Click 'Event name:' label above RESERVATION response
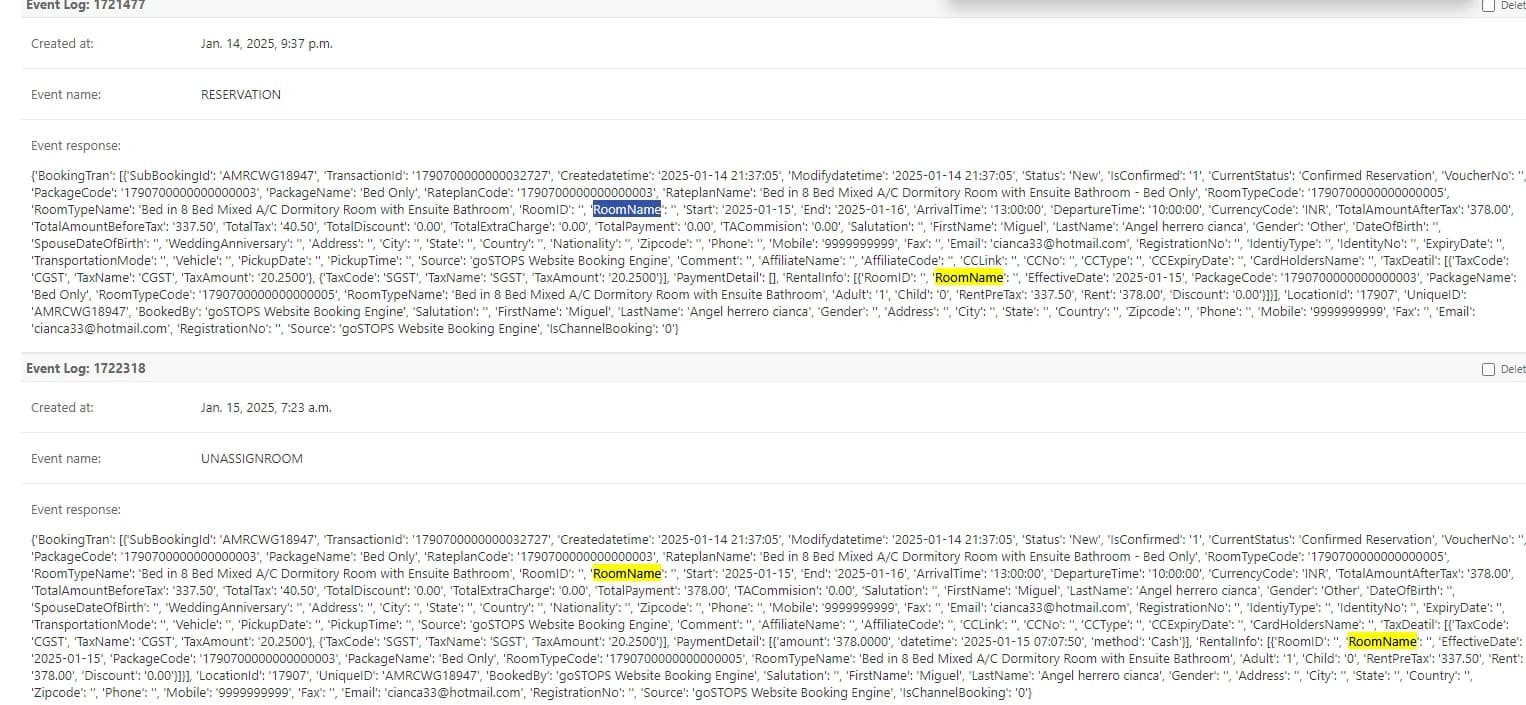Screen dimensions: 1526x705 (x=66, y=95)
